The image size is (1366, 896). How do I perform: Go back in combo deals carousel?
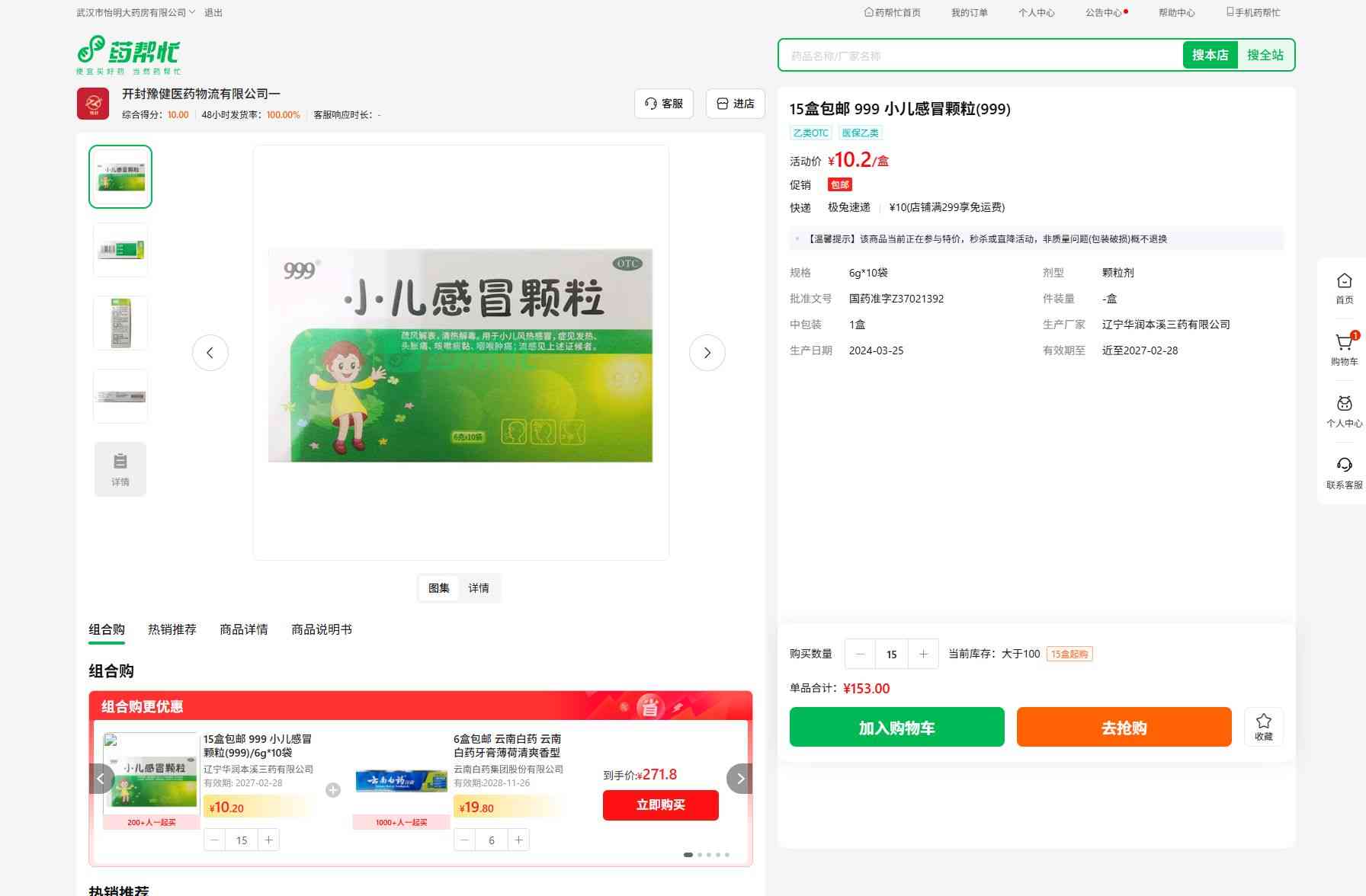(101, 779)
